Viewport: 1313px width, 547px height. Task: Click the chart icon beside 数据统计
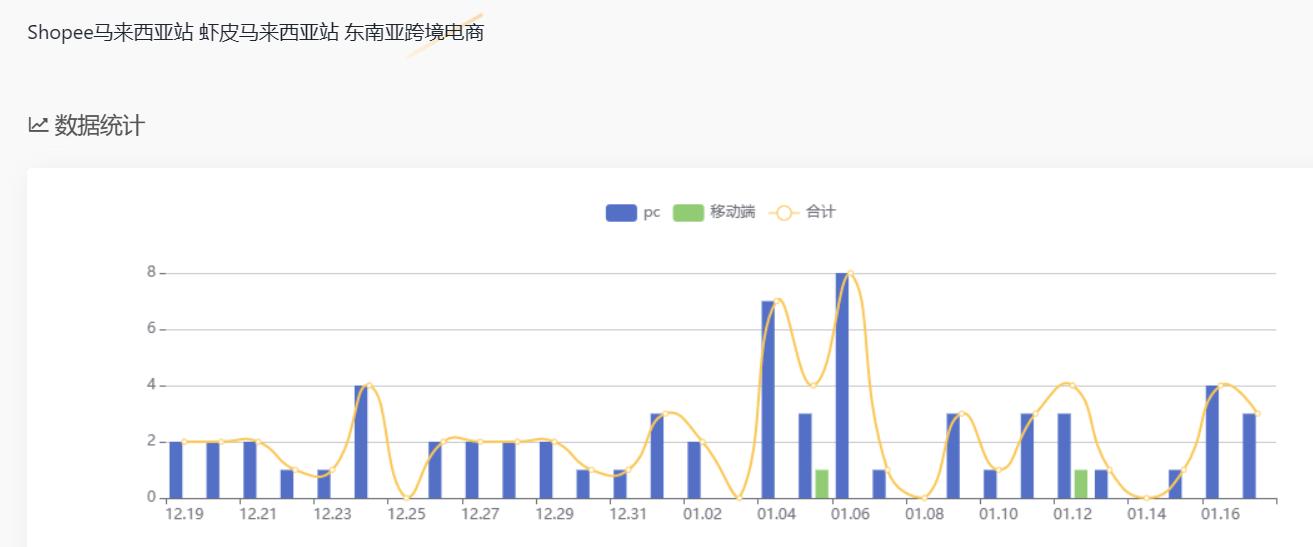click(38, 125)
